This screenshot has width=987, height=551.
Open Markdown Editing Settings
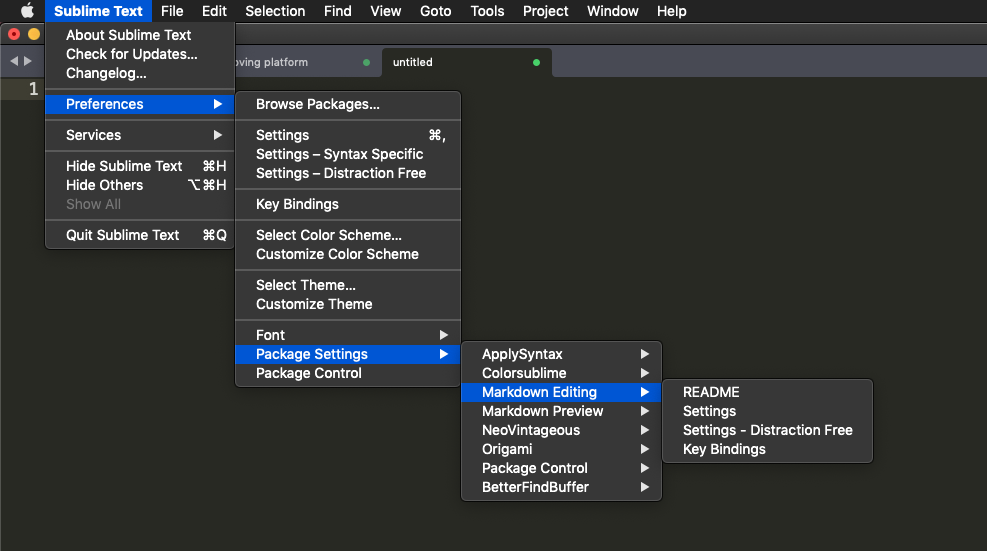coord(767,411)
